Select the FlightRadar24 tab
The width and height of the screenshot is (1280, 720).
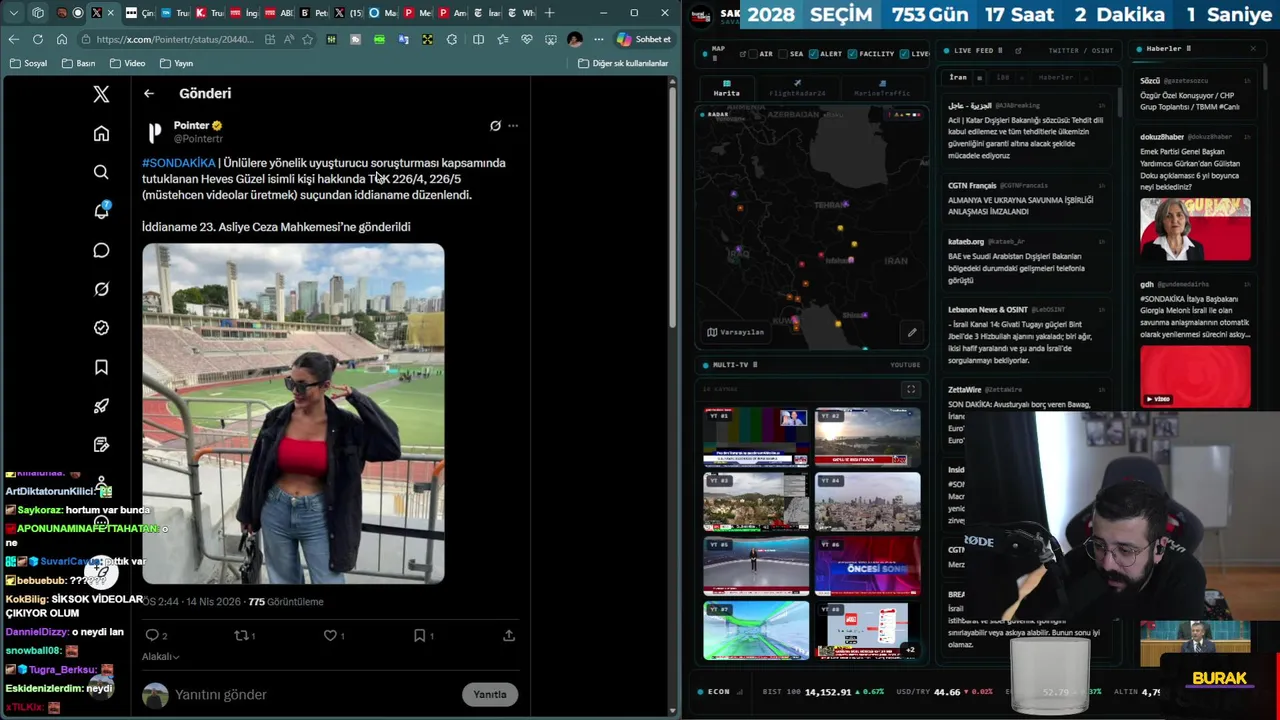[797, 88]
